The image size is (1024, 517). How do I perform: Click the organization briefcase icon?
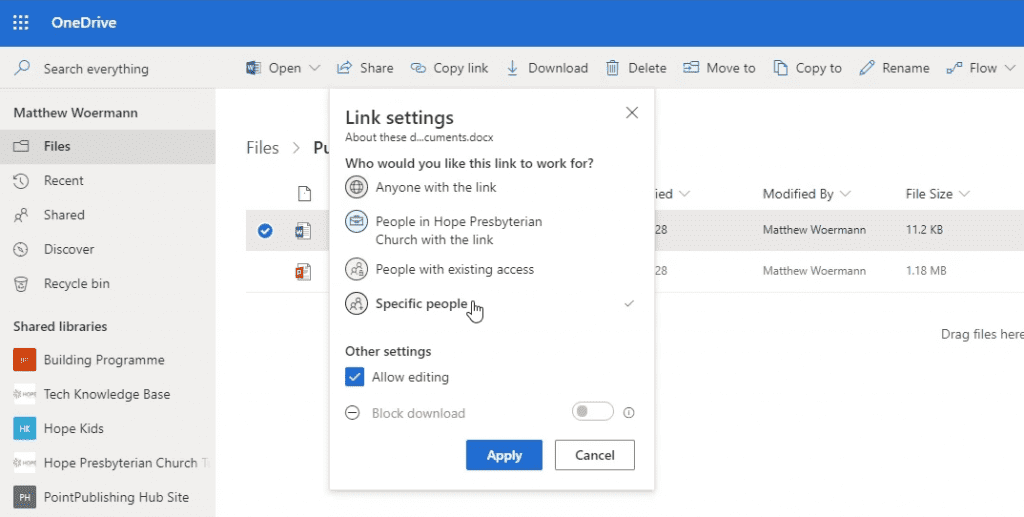pyautogui.click(x=357, y=222)
